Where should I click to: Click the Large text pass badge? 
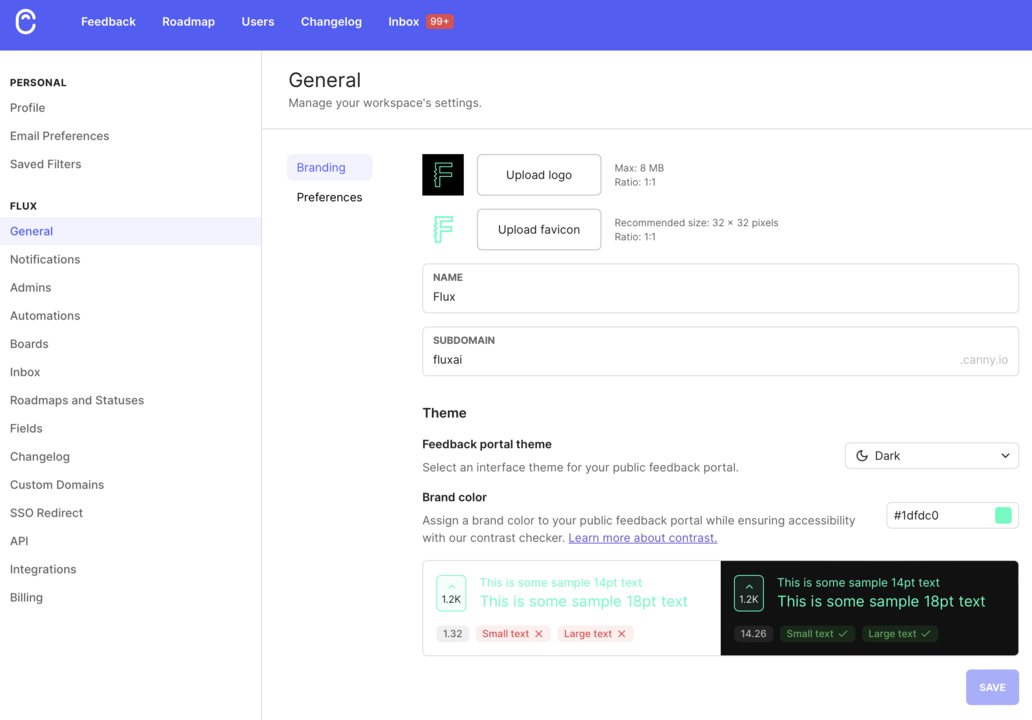(x=900, y=634)
